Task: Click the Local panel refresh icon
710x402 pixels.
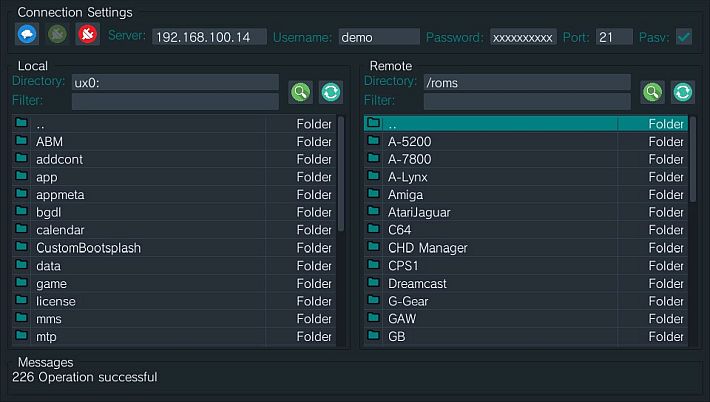Action: 331,92
